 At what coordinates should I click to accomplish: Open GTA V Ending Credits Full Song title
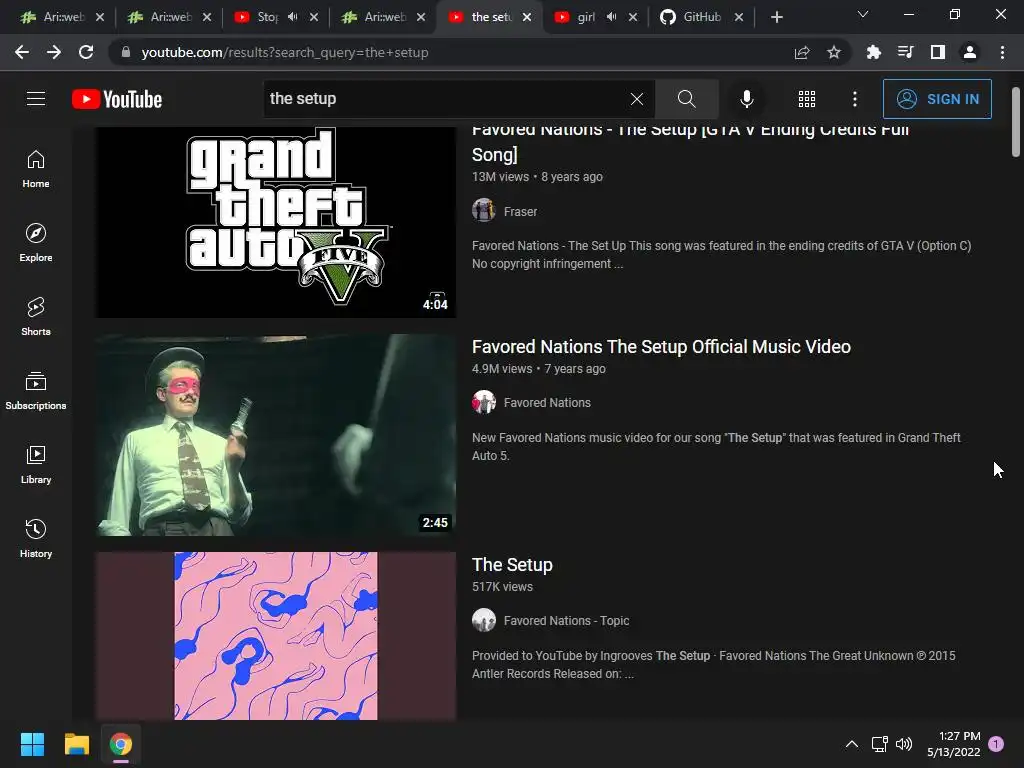click(x=690, y=142)
